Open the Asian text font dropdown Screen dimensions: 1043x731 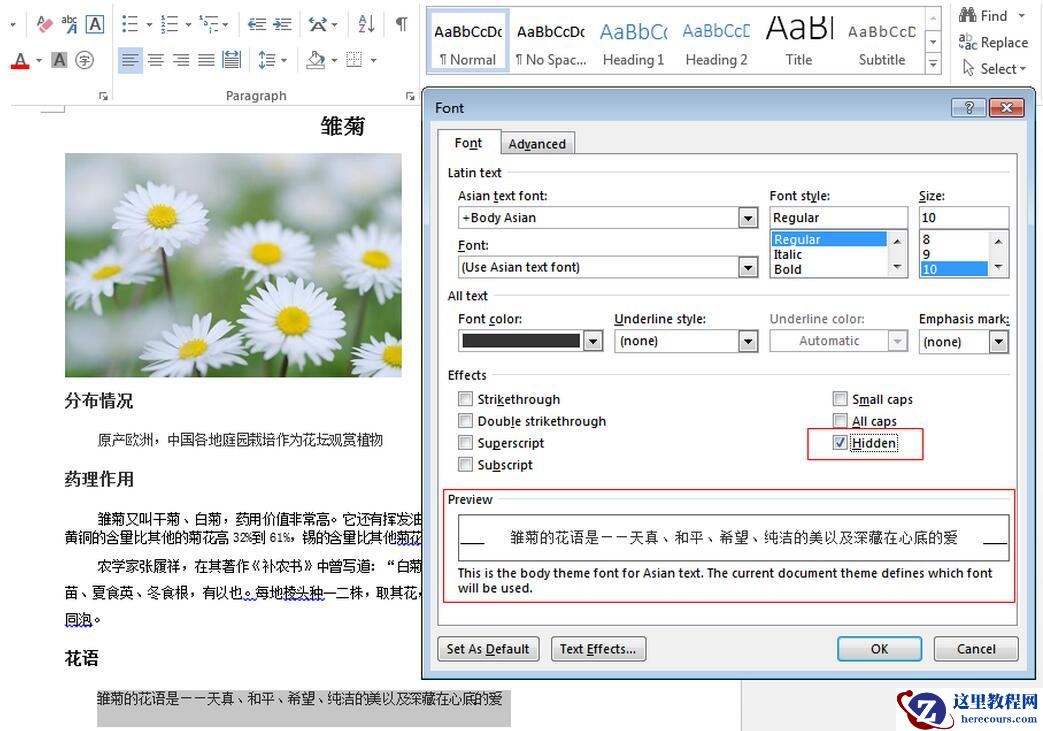[x=748, y=218]
